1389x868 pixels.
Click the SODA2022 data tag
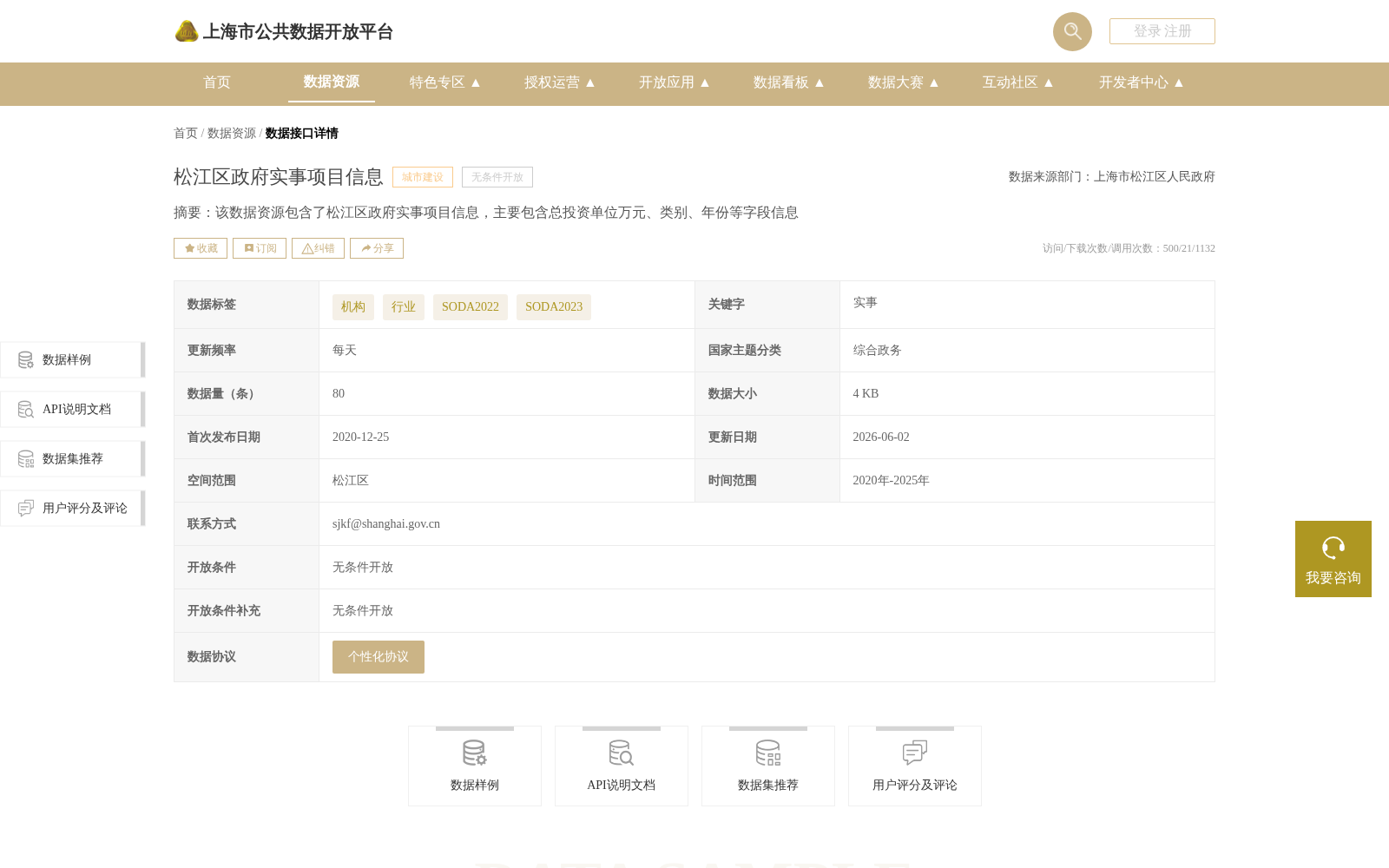click(471, 307)
